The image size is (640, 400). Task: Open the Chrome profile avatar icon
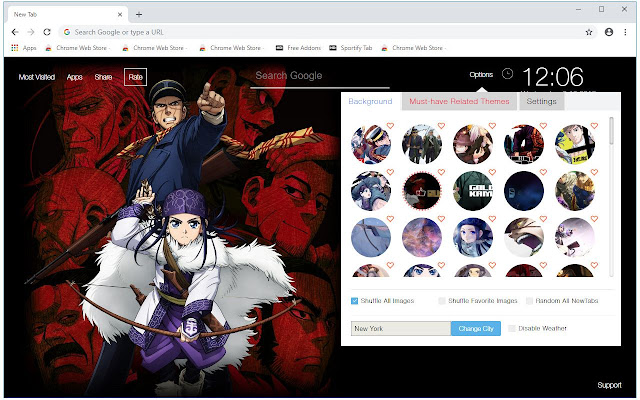coord(609,32)
